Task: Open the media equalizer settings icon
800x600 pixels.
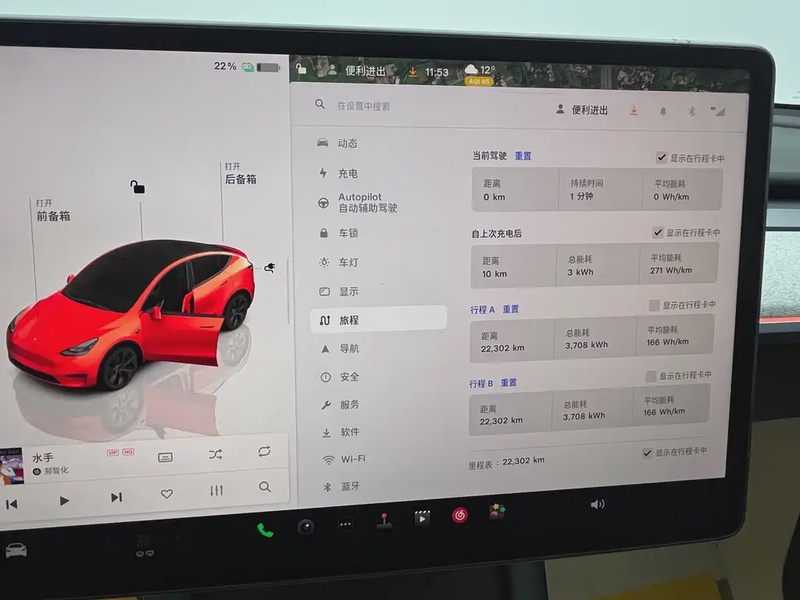Action: coord(216,490)
